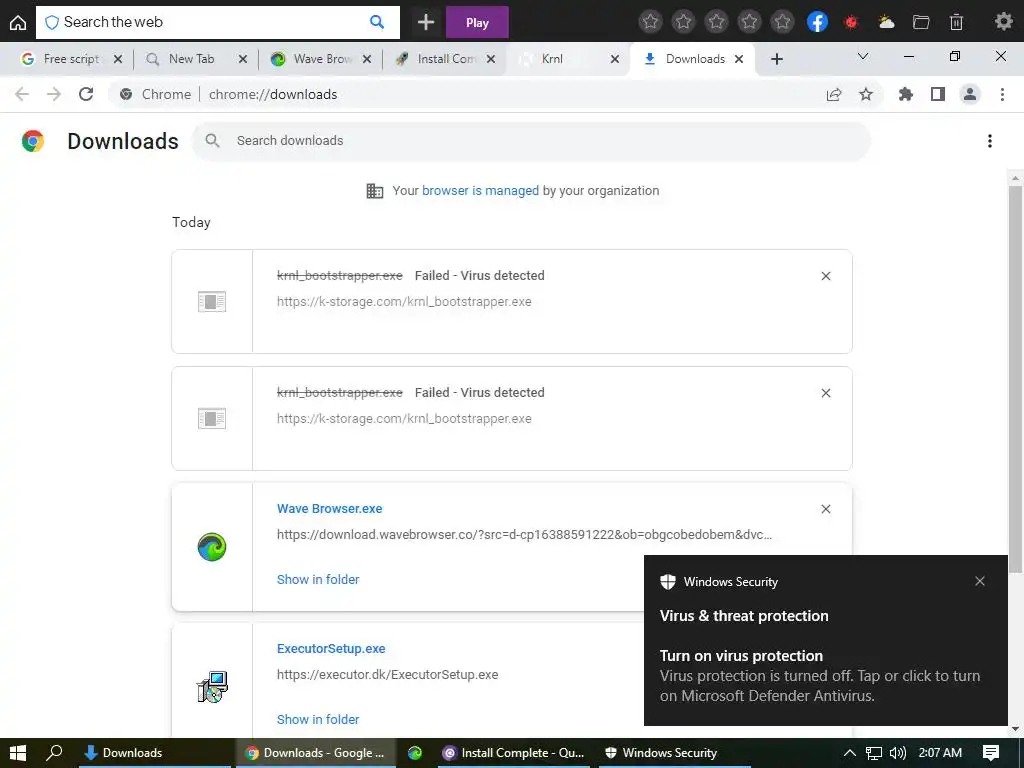Open the Windows Start menu
The height and width of the screenshot is (768, 1024).
coord(18,753)
